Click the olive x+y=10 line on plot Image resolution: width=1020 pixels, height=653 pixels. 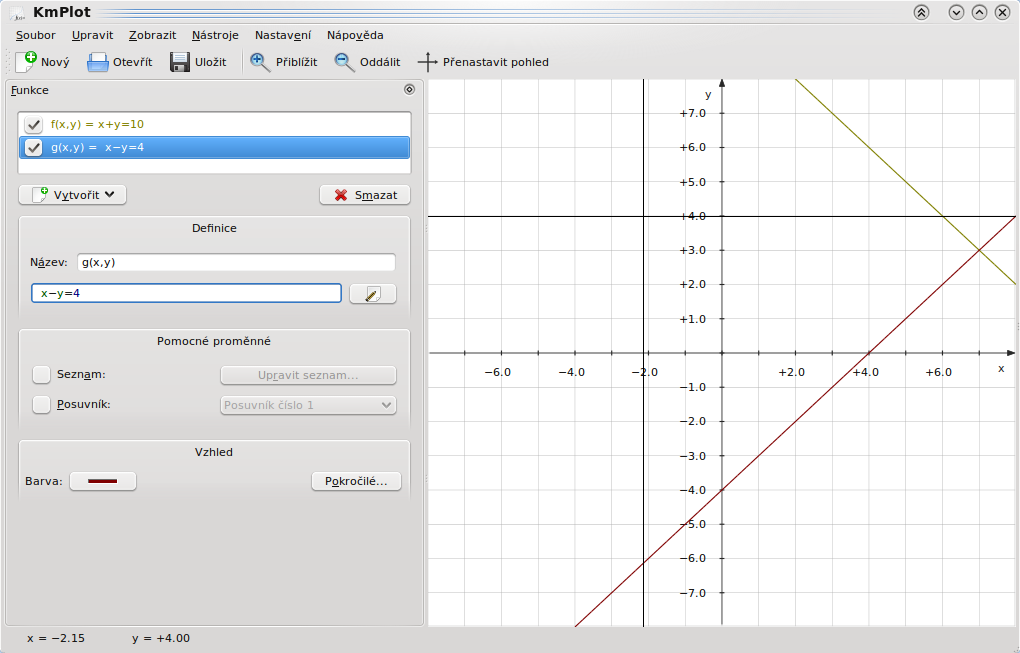(906, 182)
